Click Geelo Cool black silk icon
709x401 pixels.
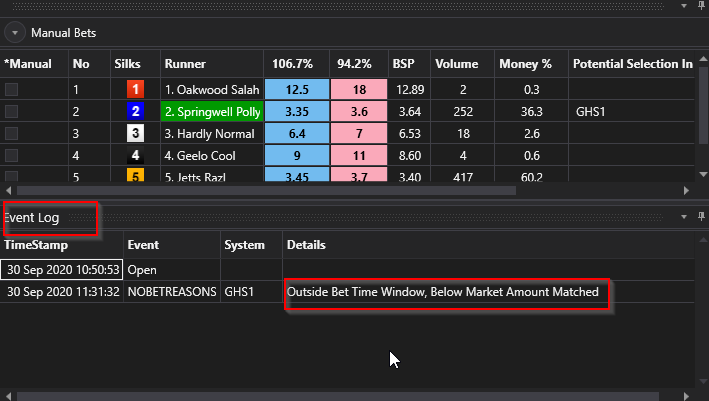point(135,156)
